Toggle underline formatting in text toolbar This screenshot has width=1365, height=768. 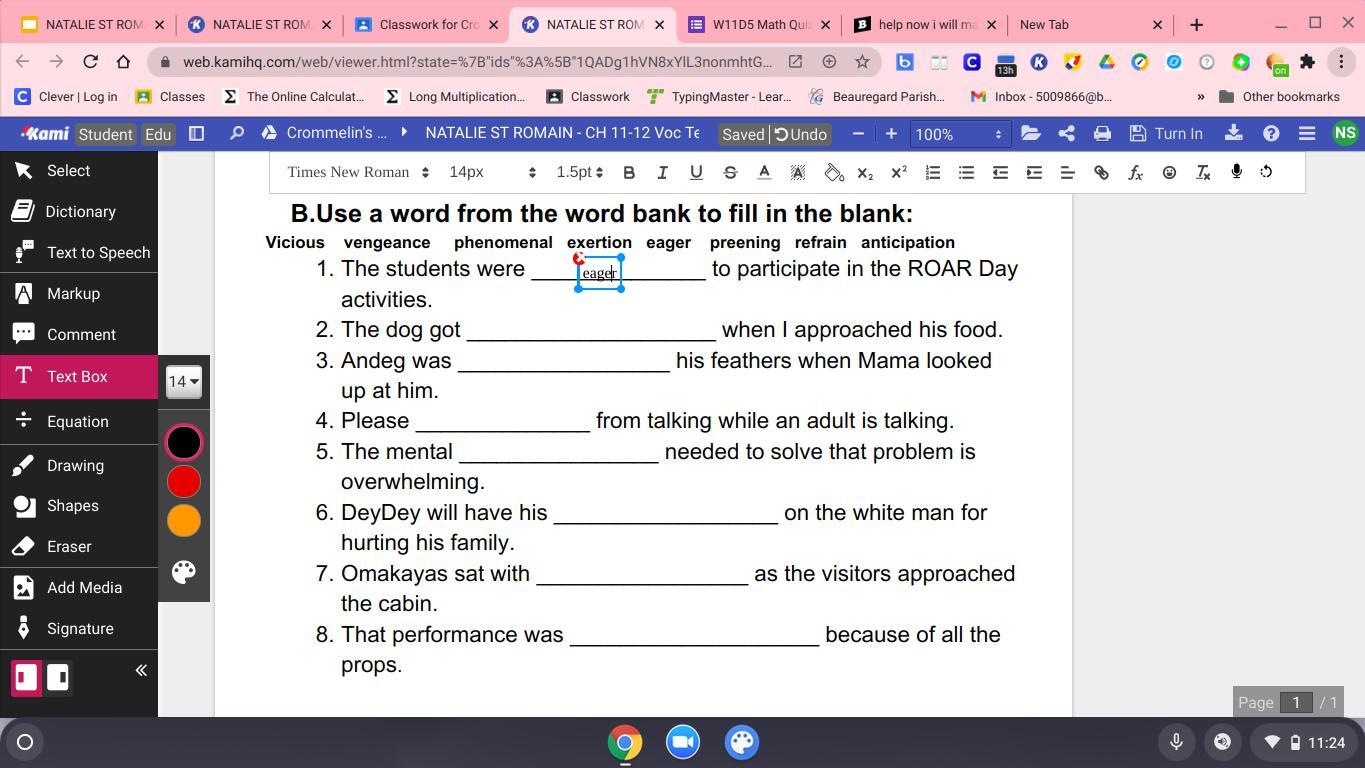point(696,172)
